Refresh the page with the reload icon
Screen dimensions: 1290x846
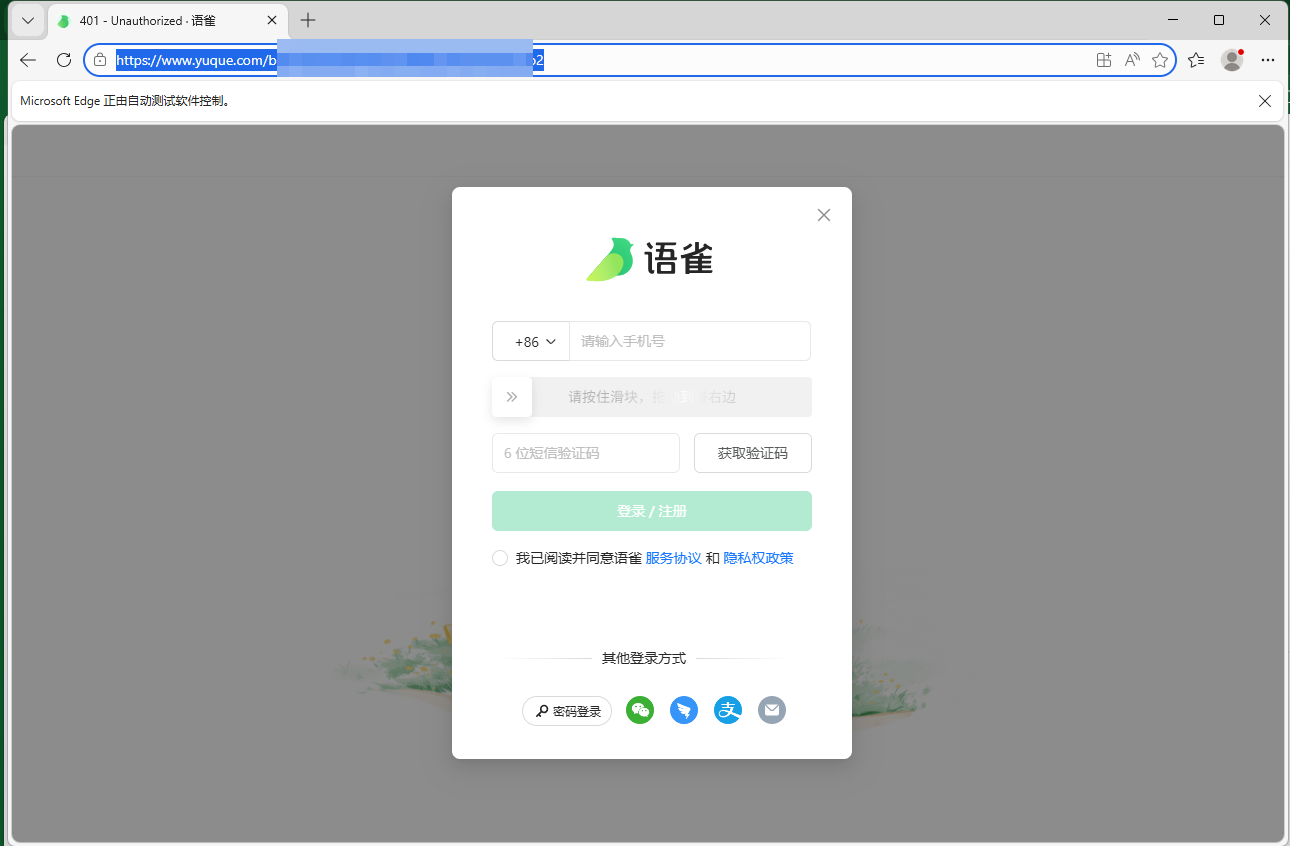tap(64, 60)
